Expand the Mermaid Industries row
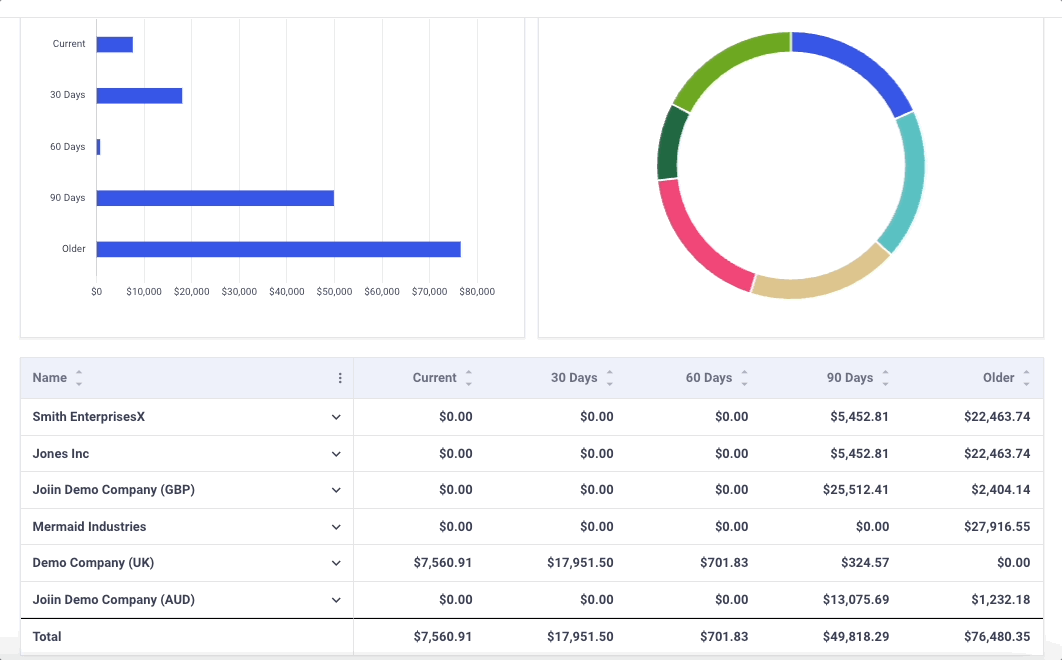The image size is (1062, 660). point(336,527)
